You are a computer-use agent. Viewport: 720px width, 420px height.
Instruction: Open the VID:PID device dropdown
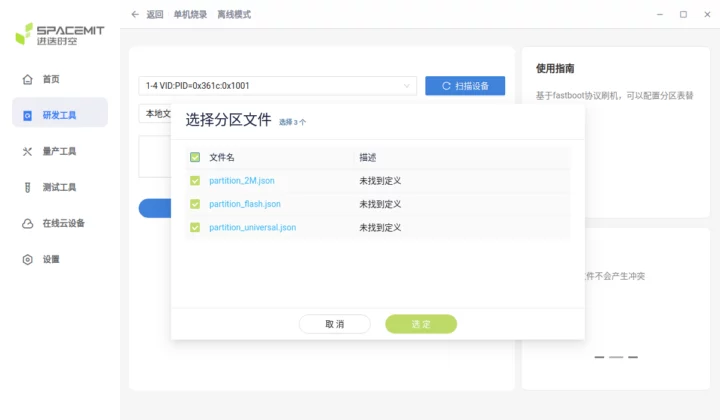point(278,86)
